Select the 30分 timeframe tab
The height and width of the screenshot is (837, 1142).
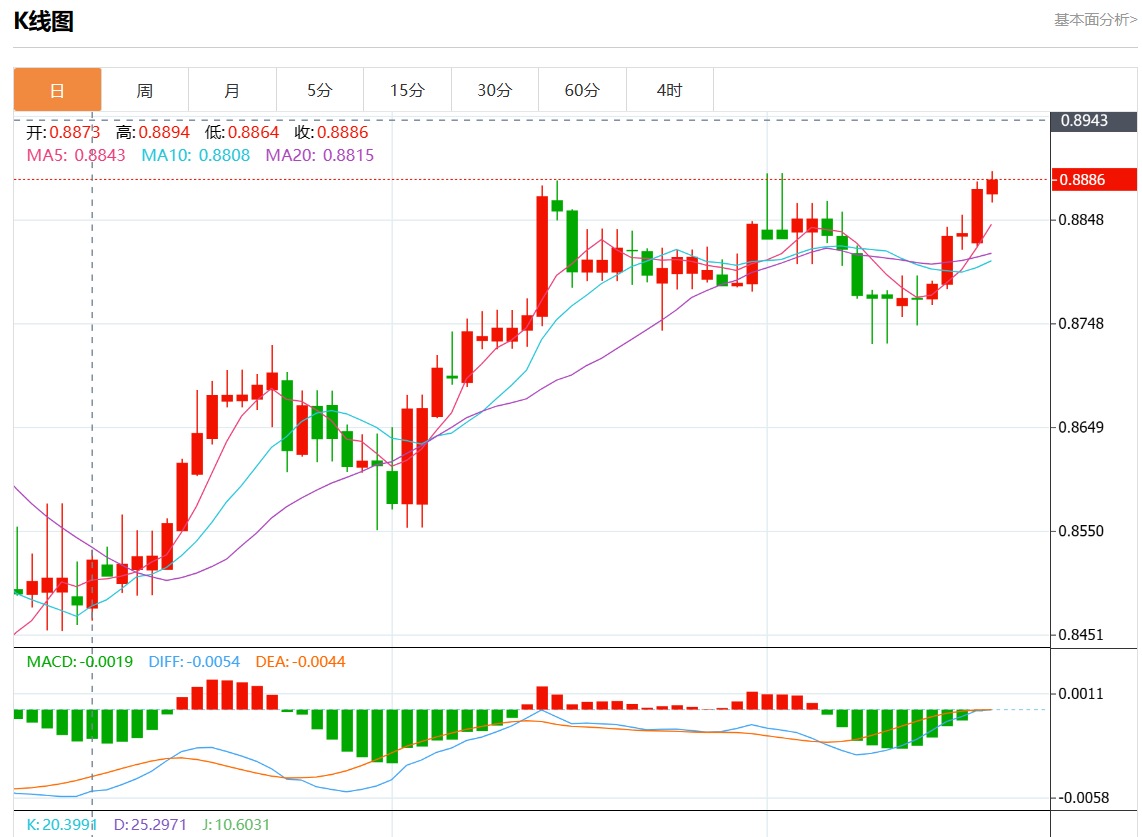coord(494,90)
